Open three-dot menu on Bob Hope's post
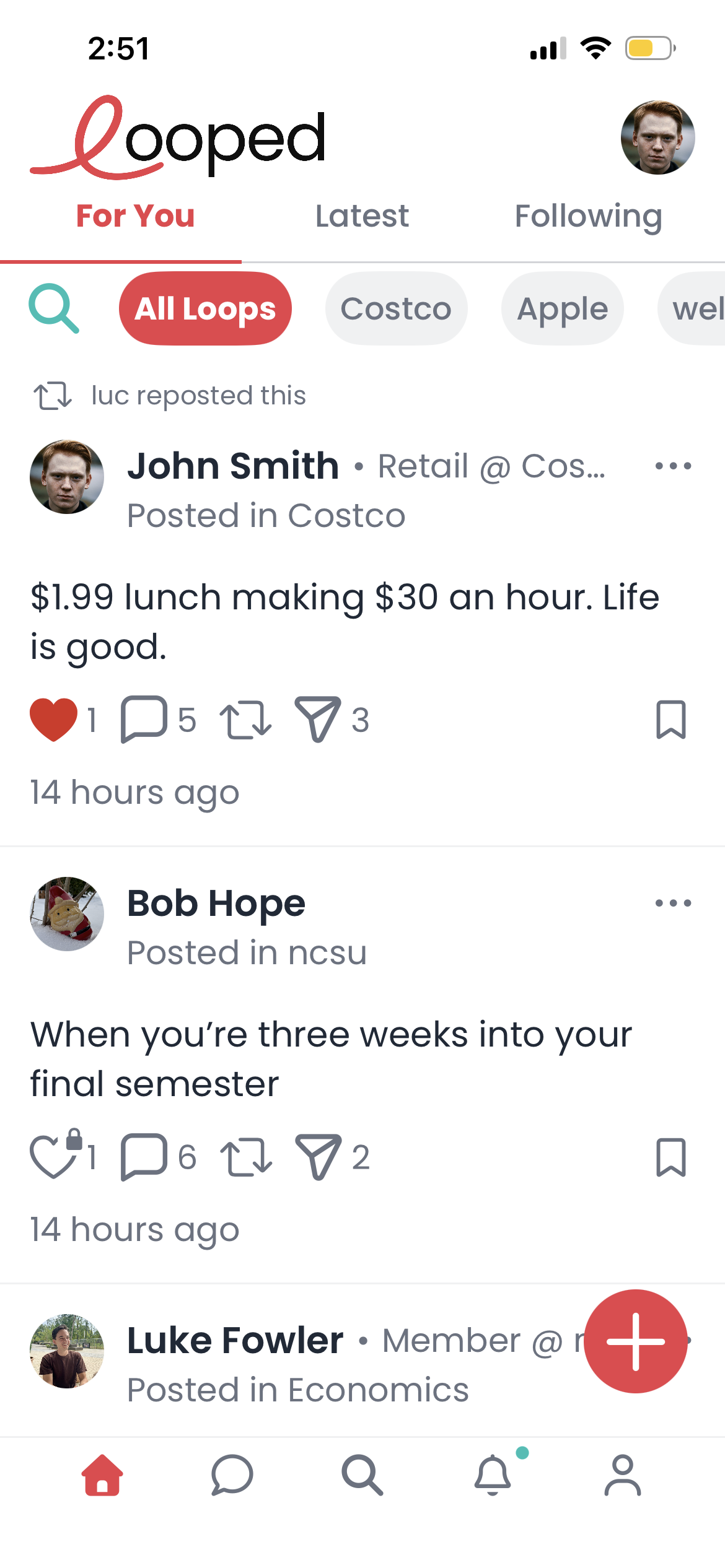725x1568 pixels. (x=673, y=903)
